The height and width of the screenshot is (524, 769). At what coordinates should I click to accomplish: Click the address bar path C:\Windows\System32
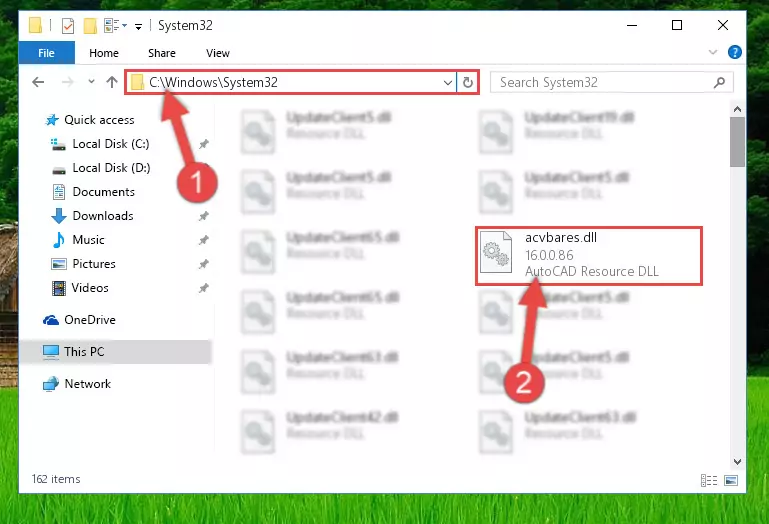(x=213, y=82)
